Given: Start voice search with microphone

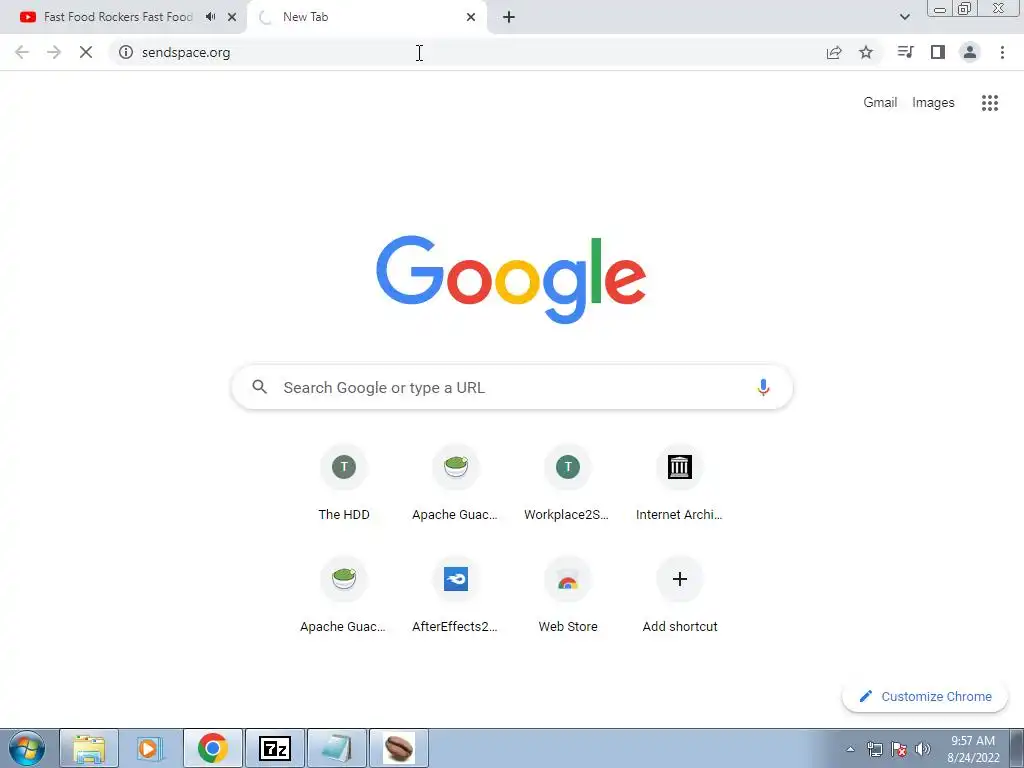Looking at the screenshot, I should (763, 387).
